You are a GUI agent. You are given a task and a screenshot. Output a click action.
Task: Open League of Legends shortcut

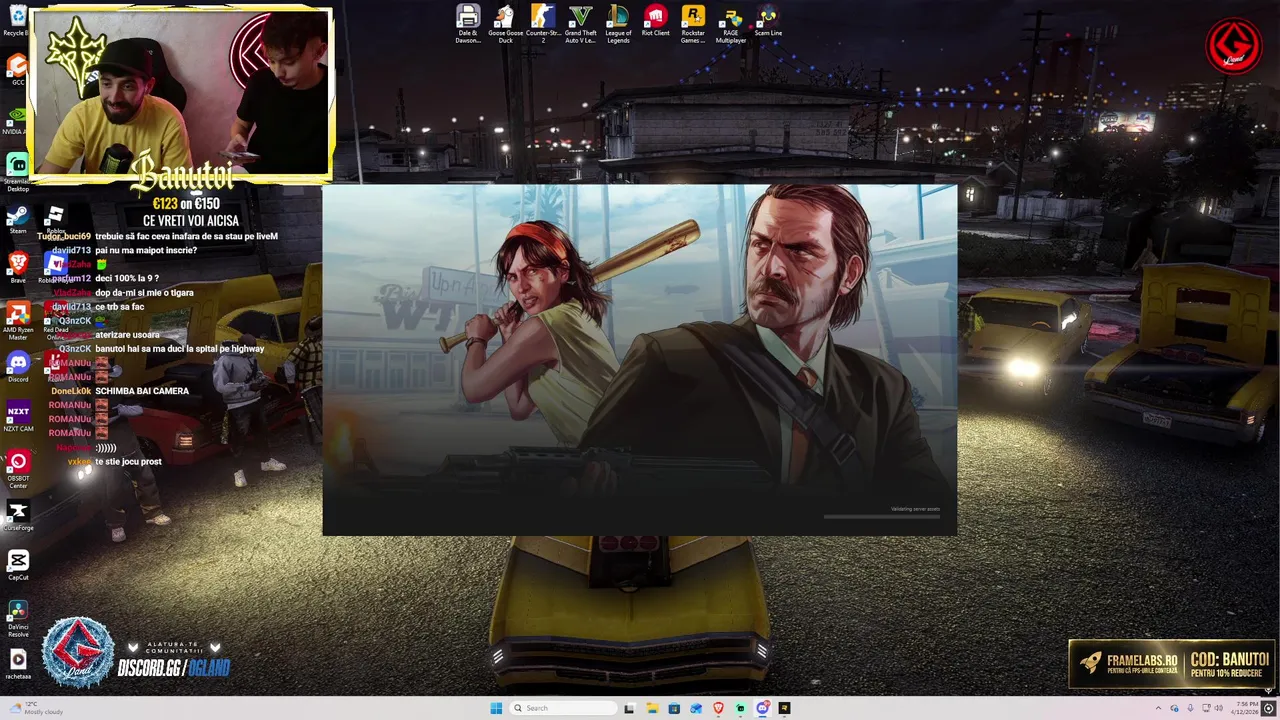(618, 24)
